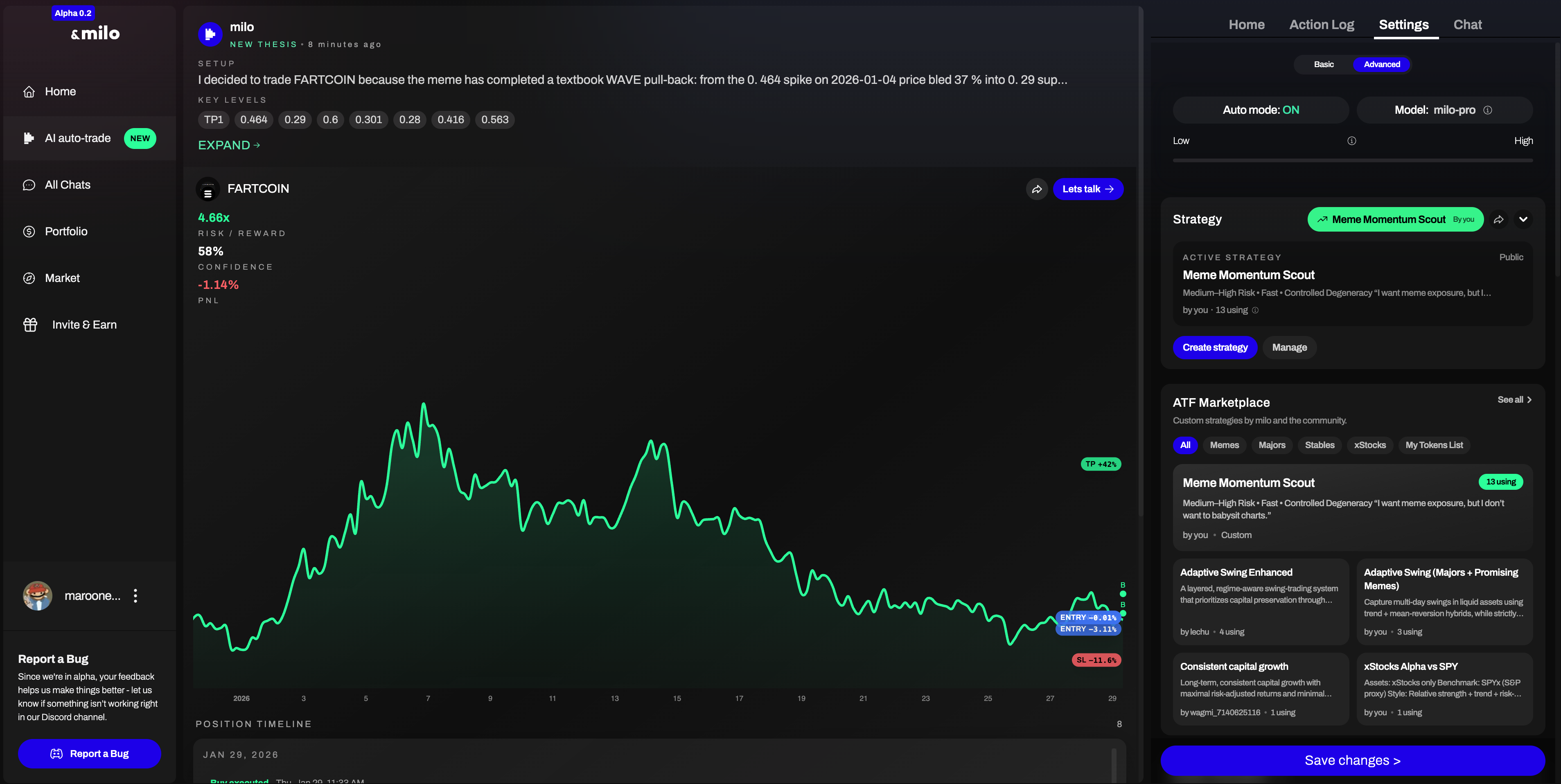Click the info icon on the Low-High risk slider label
The image size is (1561, 784).
pyautogui.click(x=1351, y=141)
